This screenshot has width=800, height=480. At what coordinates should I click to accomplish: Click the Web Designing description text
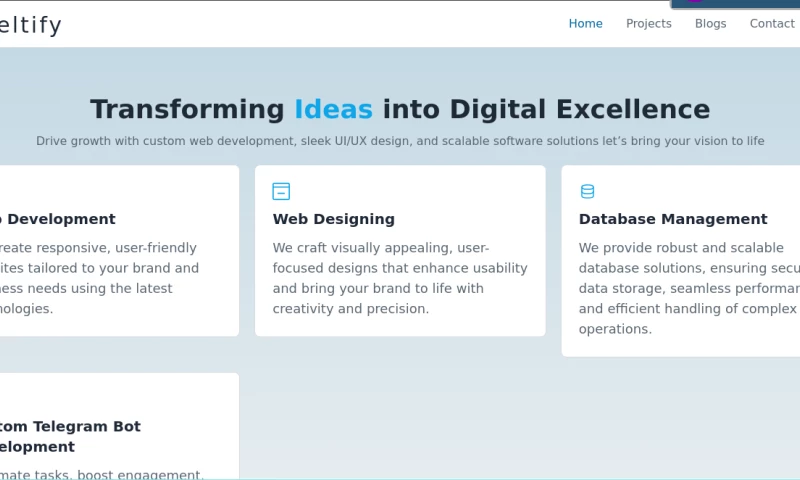(400, 278)
